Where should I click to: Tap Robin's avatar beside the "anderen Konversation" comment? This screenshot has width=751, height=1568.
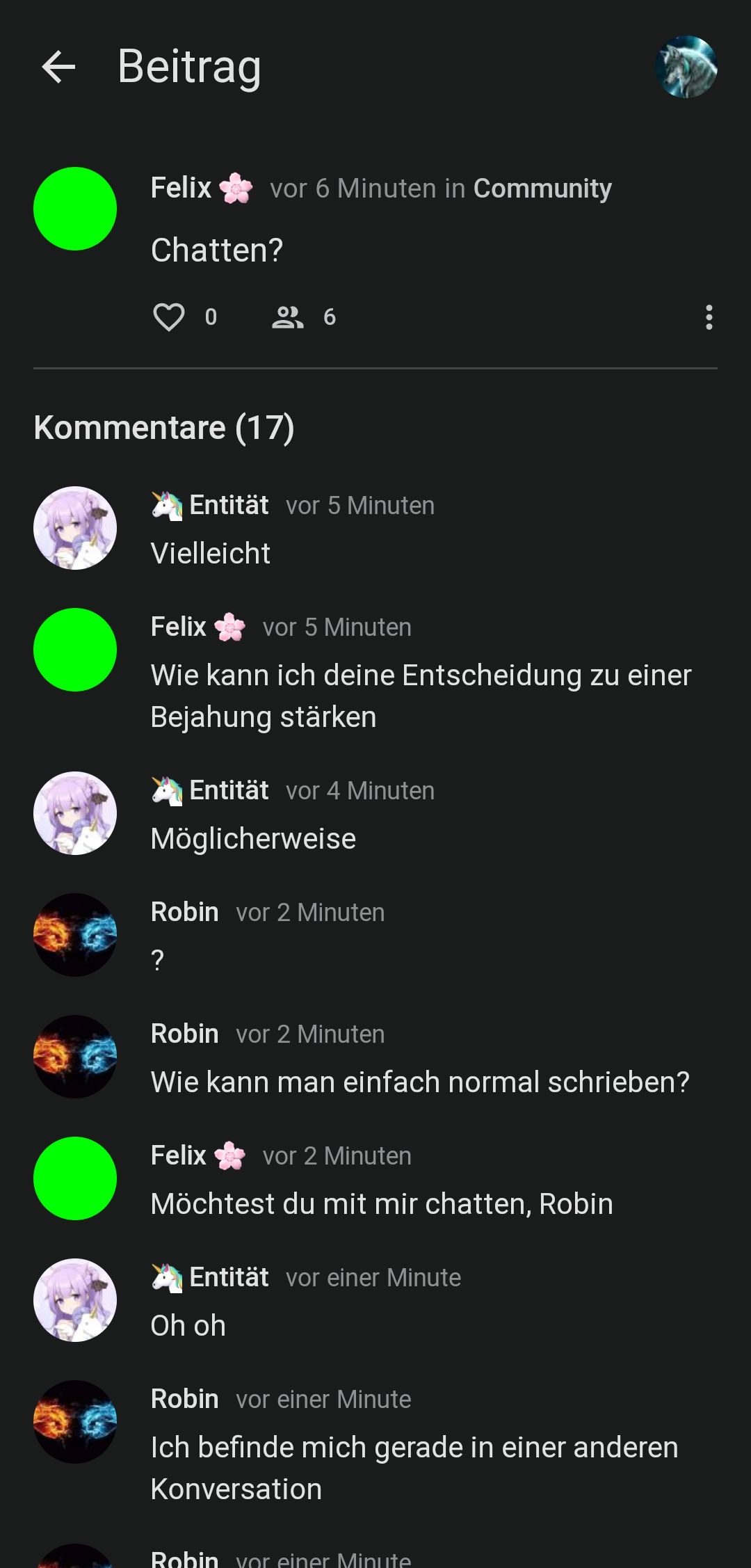click(x=75, y=1422)
